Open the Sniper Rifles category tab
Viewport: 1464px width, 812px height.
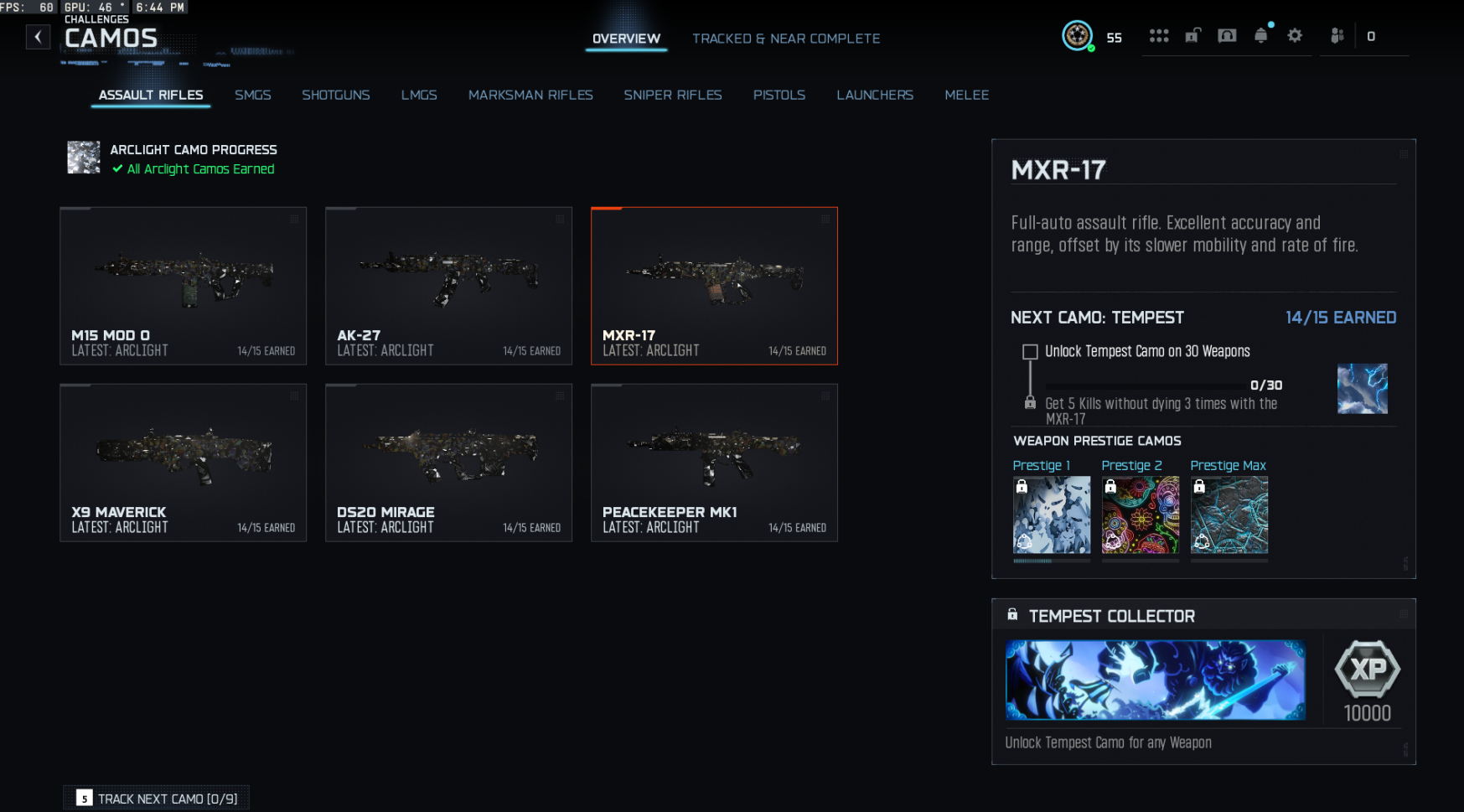click(x=673, y=95)
